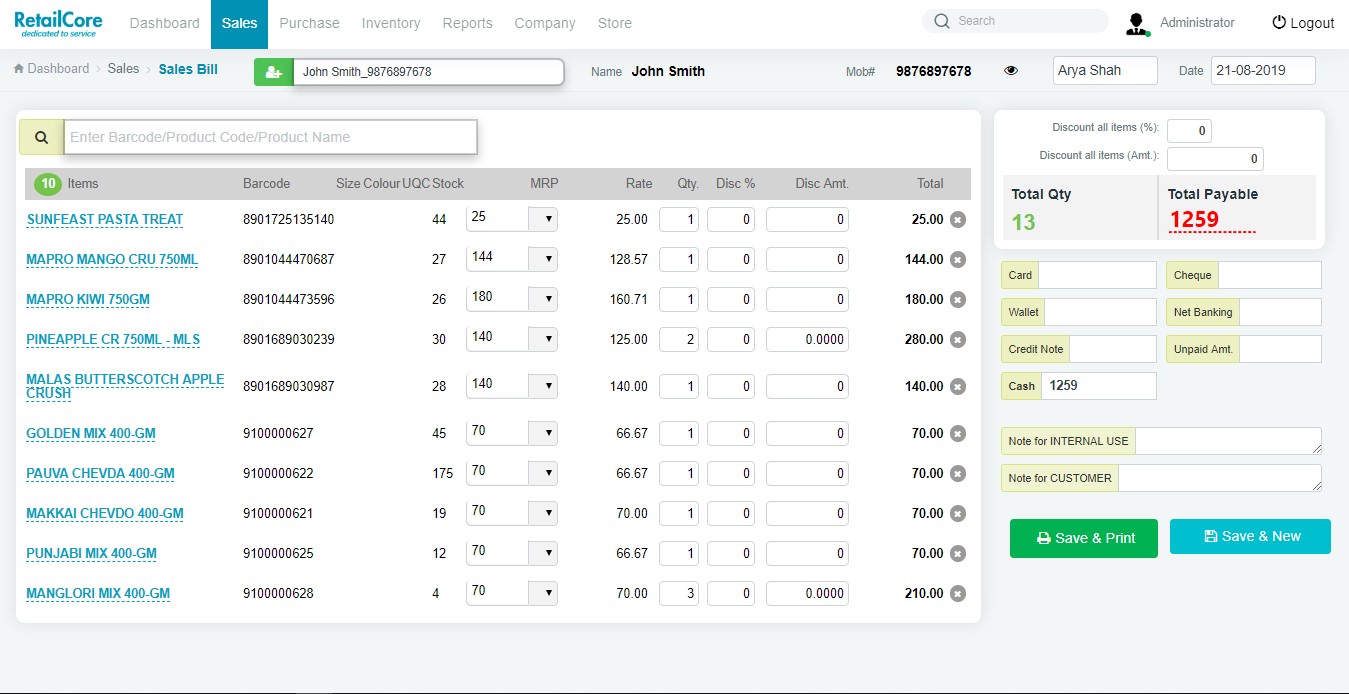Click Qty field for MANGLORI MIX 400-GM
The image size is (1349, 694).
point(679,594)
